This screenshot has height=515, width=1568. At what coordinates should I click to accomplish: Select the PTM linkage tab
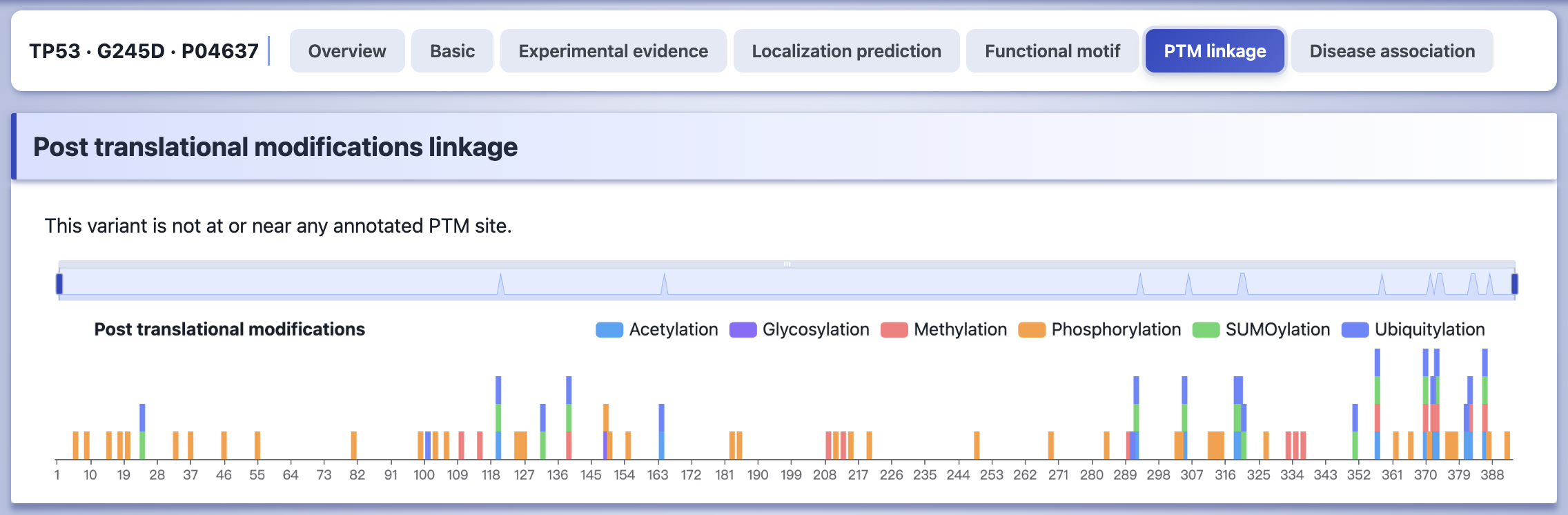point(1215,51)
